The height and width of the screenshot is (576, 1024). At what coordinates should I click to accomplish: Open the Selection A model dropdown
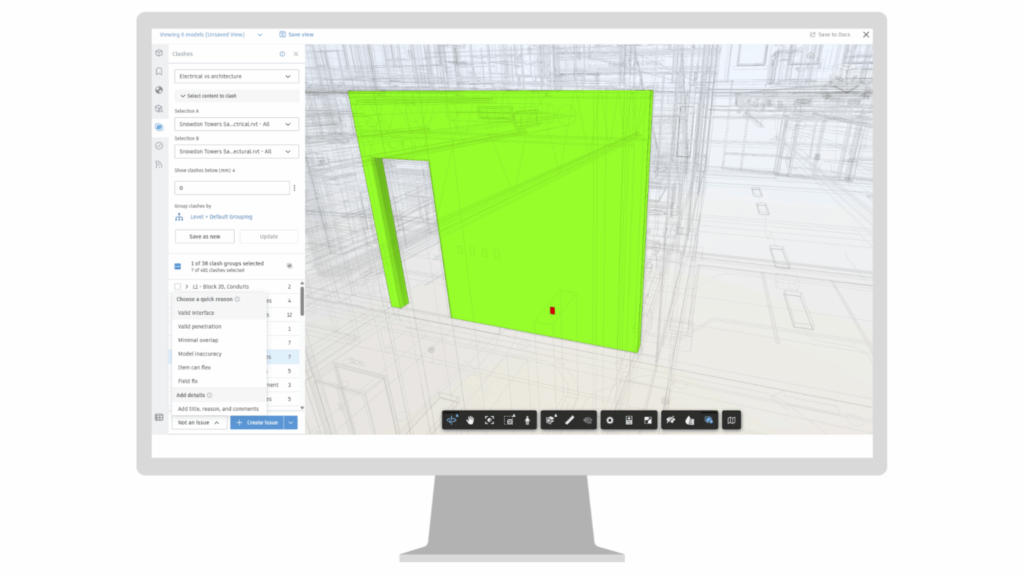click(x=235, y=125)
